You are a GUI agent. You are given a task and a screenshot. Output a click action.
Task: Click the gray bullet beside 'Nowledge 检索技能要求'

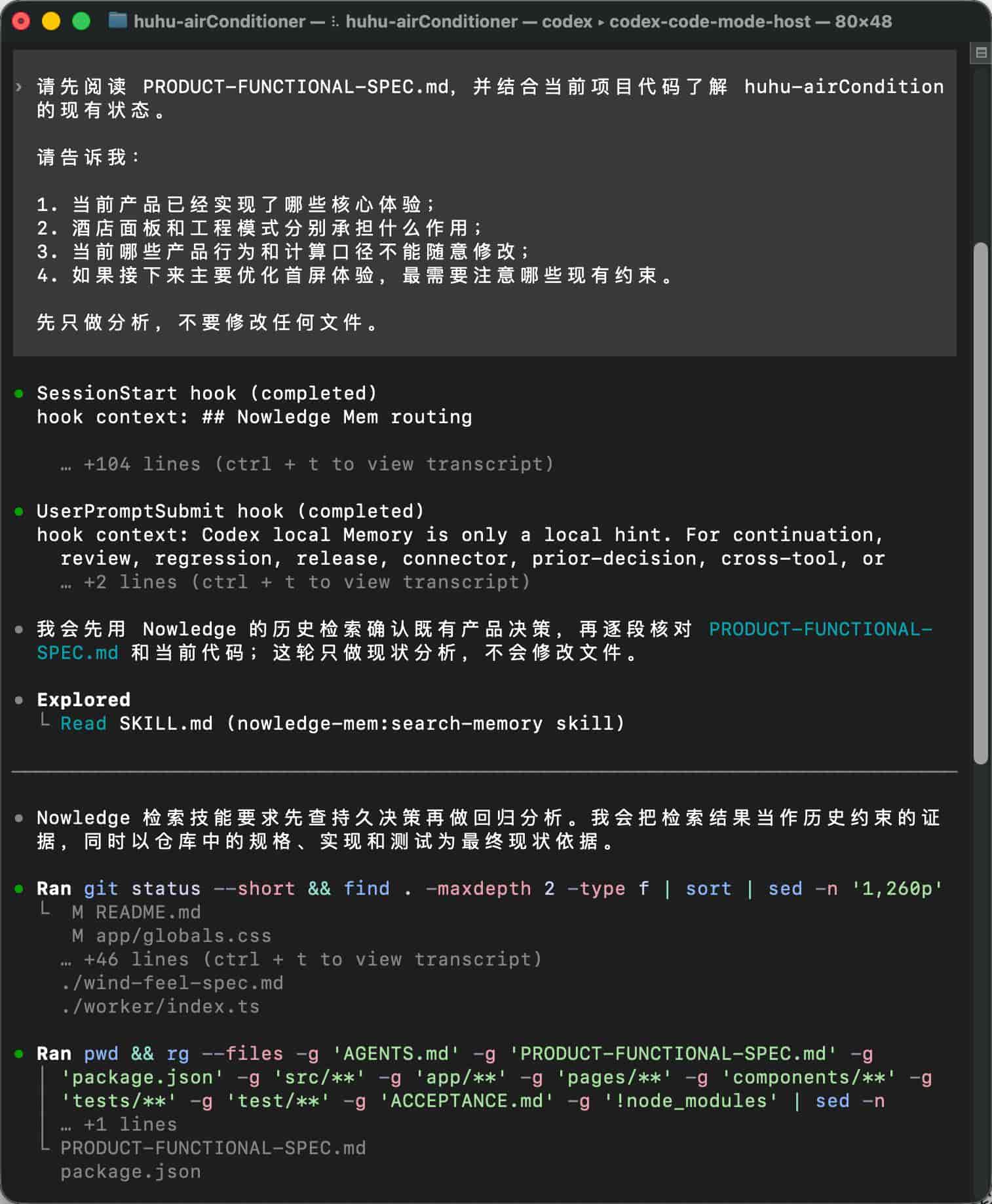click(x=19, y=818)
